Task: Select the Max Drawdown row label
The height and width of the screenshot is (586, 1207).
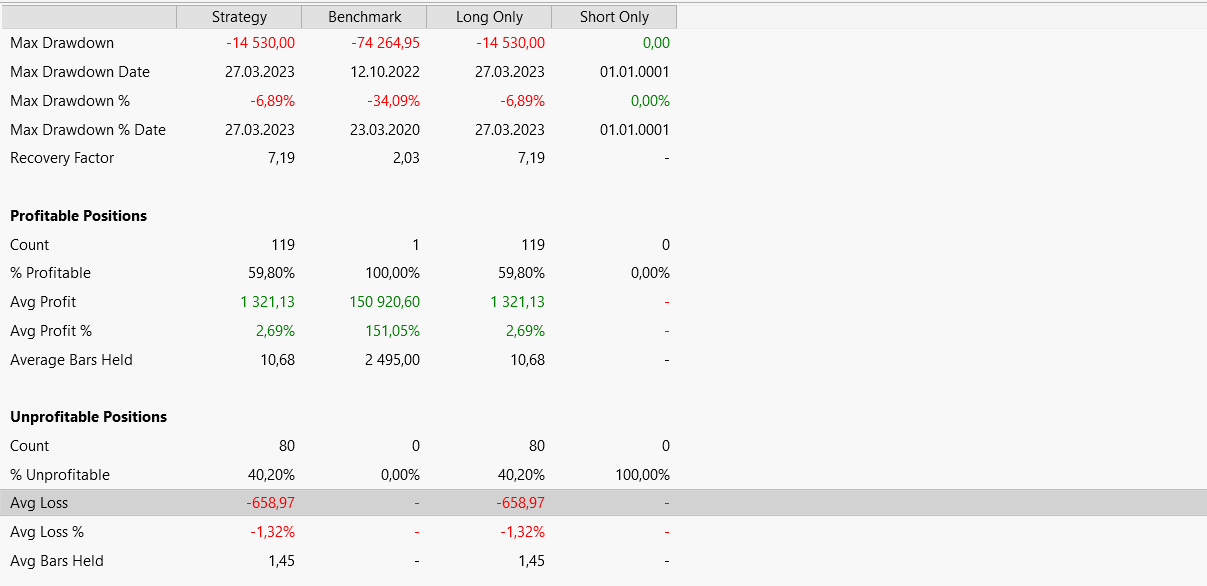Action: click(x=62, y=43)
